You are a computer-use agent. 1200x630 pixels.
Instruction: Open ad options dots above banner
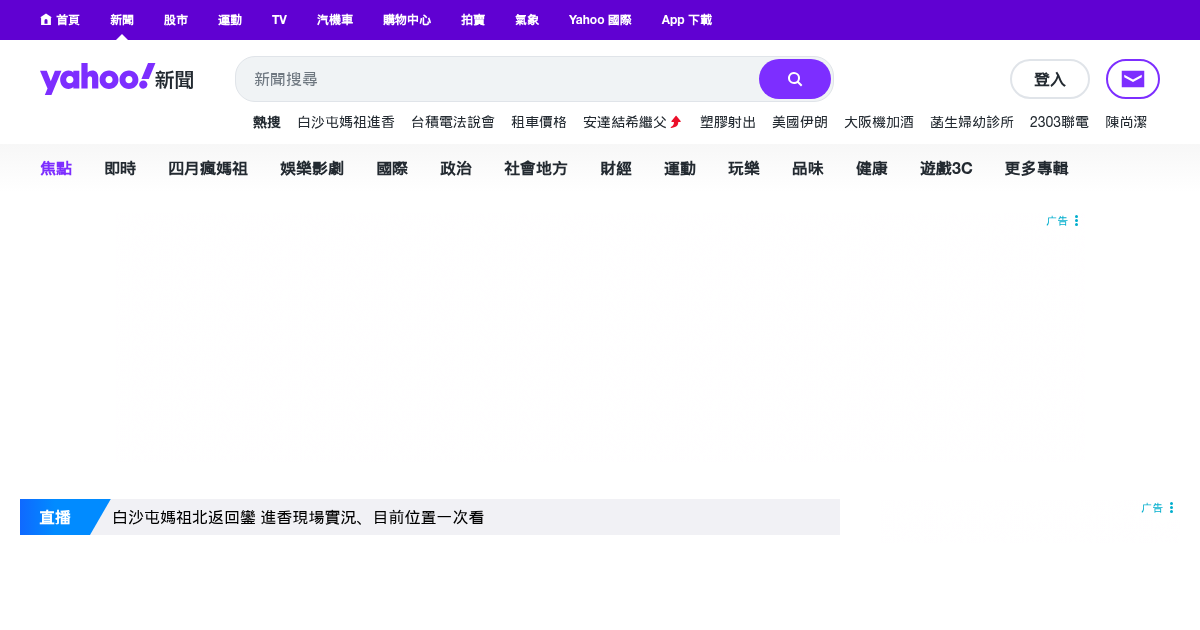(x=1076, y=221)
